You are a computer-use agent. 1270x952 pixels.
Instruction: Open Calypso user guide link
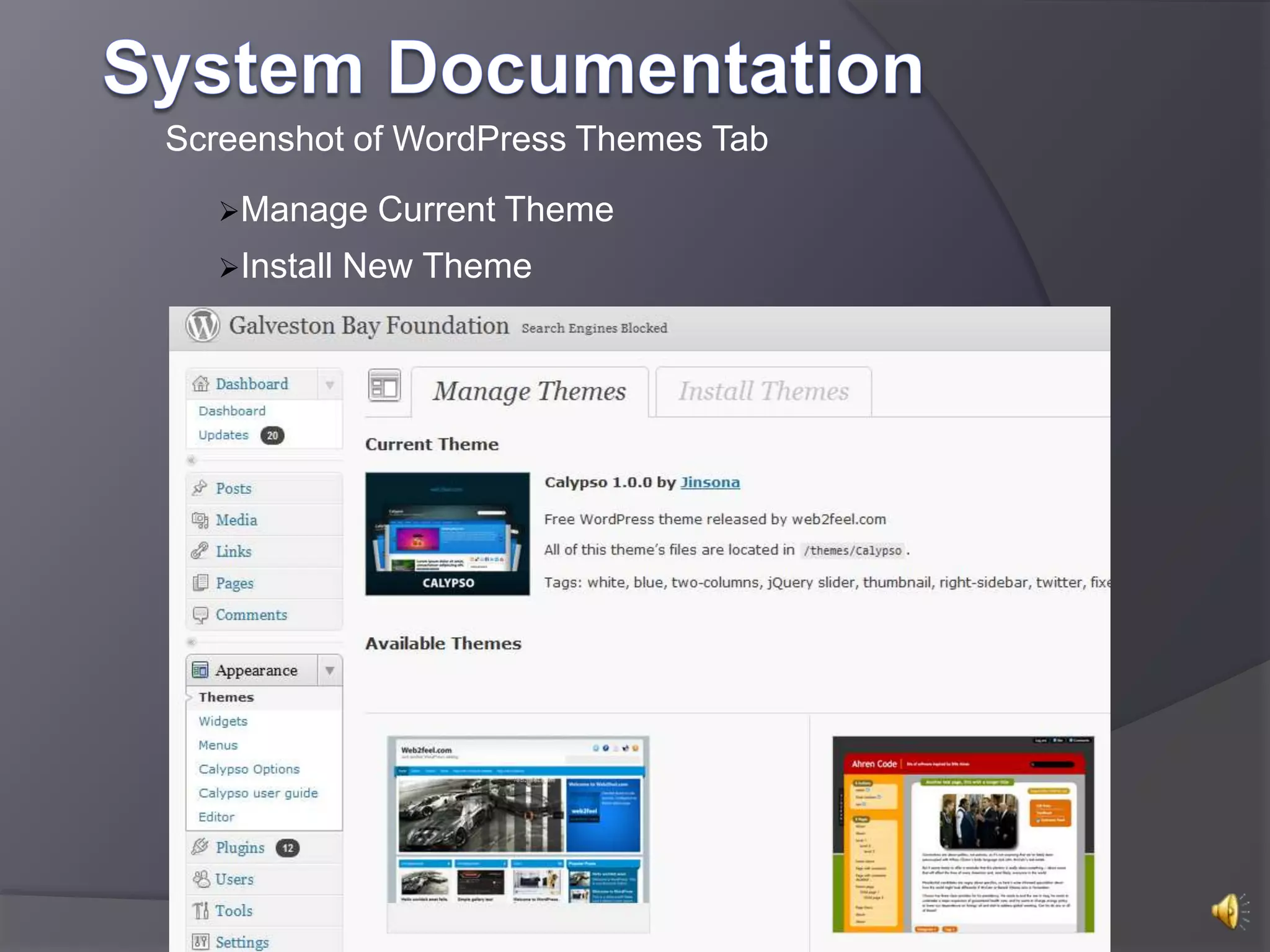pos(258,793)
